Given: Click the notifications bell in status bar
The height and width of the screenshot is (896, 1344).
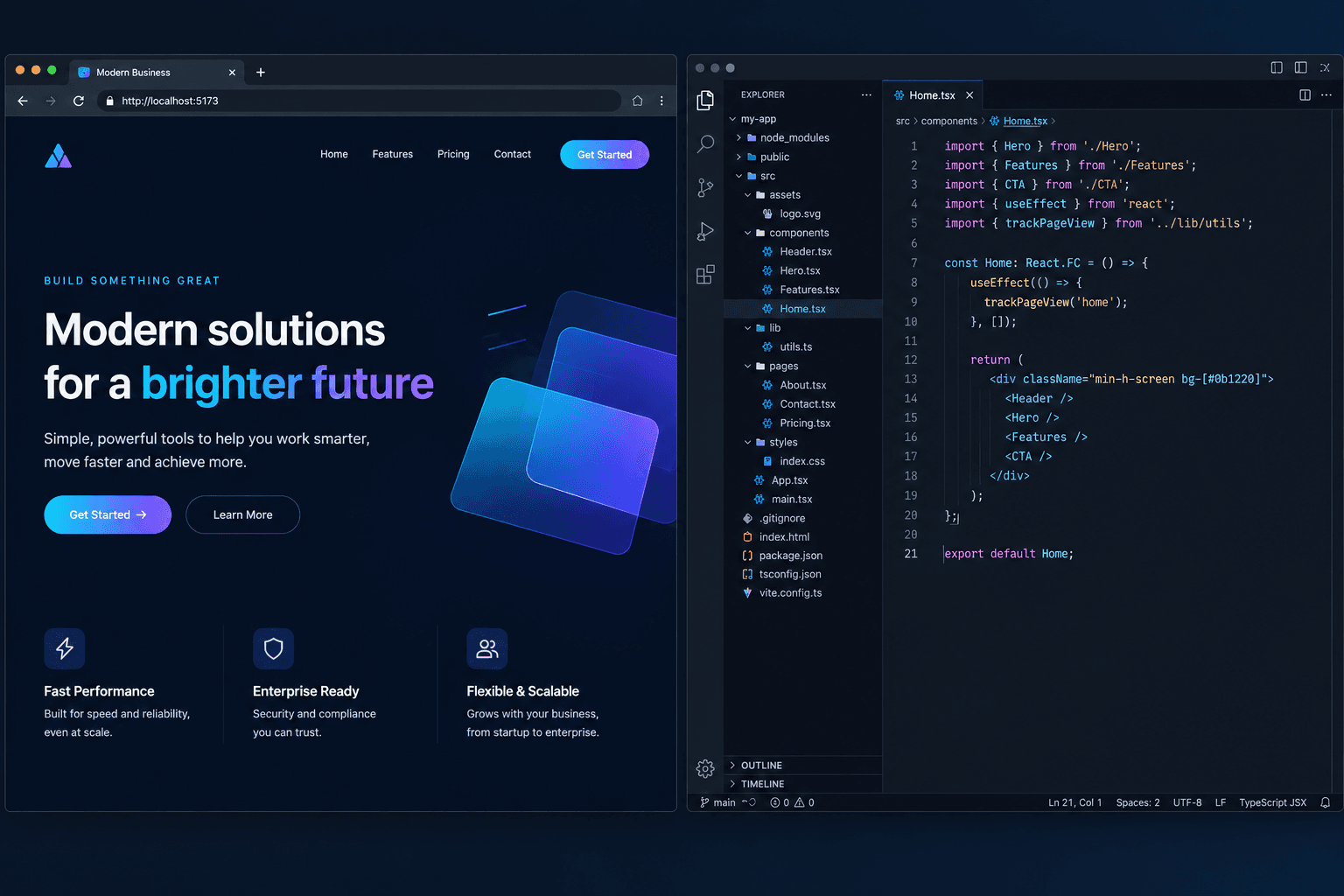Looking at the screenshot, I should pos(1326,802).
